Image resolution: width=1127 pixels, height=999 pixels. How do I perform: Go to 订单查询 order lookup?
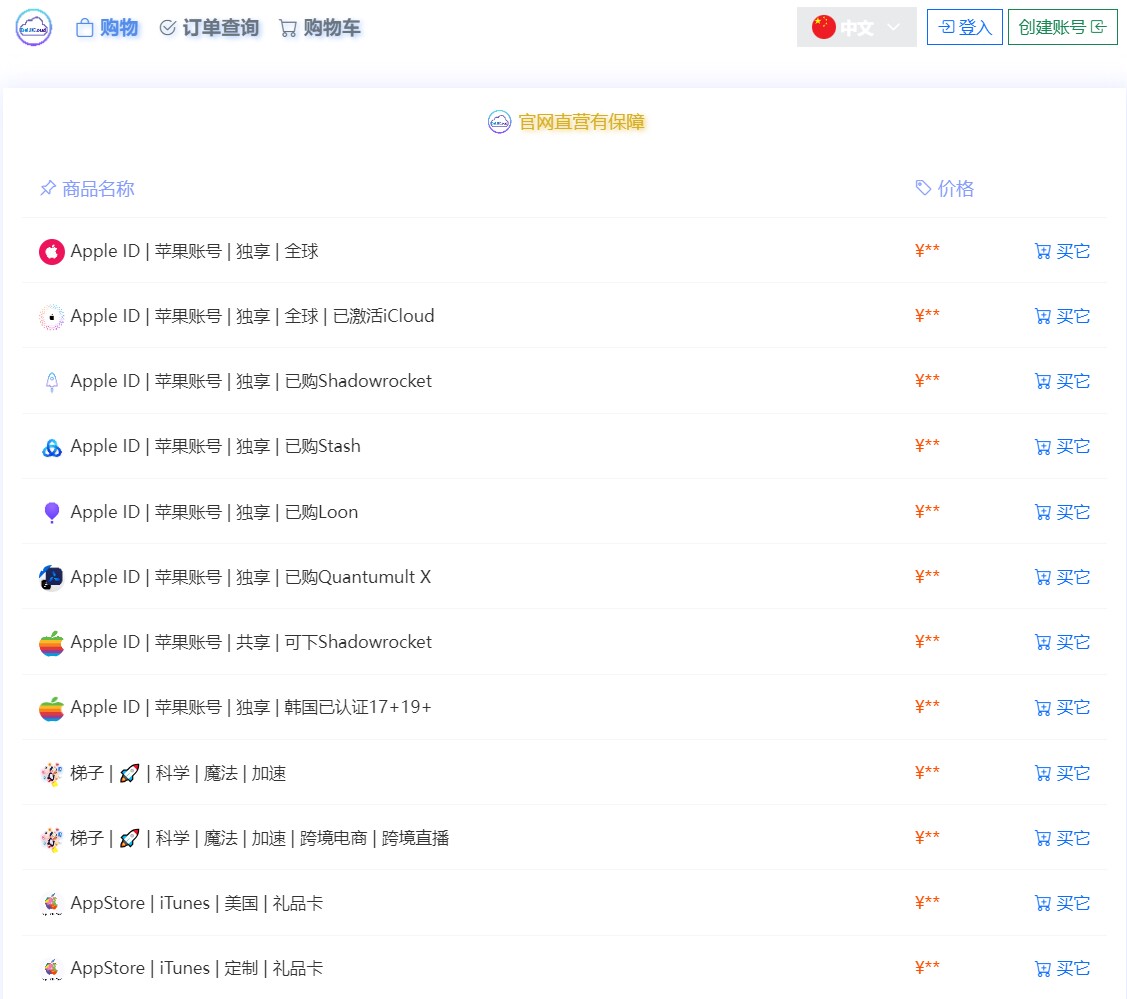pos(209,27)
